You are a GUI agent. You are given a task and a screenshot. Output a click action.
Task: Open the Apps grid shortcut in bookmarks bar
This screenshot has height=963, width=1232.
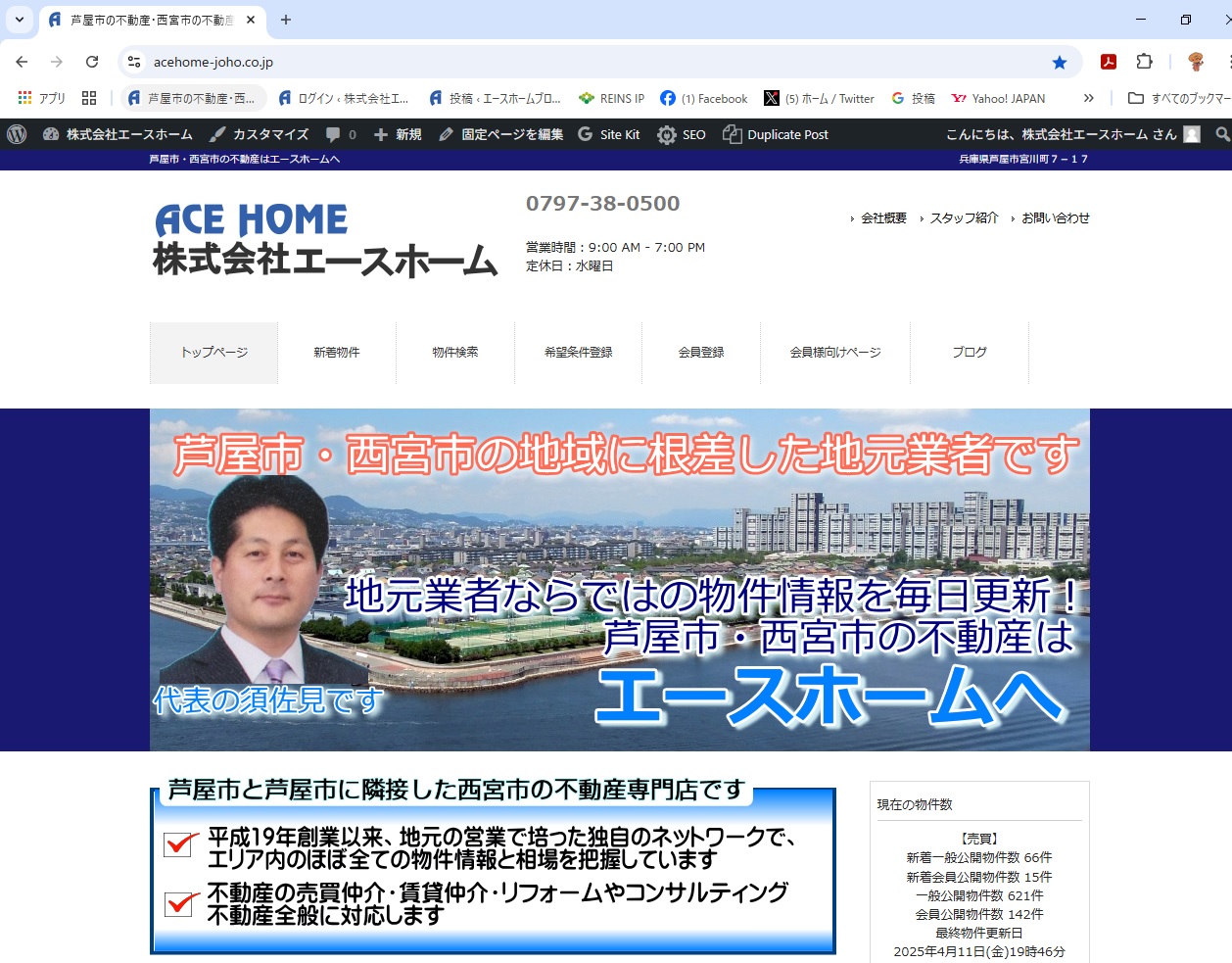(41, 98)
